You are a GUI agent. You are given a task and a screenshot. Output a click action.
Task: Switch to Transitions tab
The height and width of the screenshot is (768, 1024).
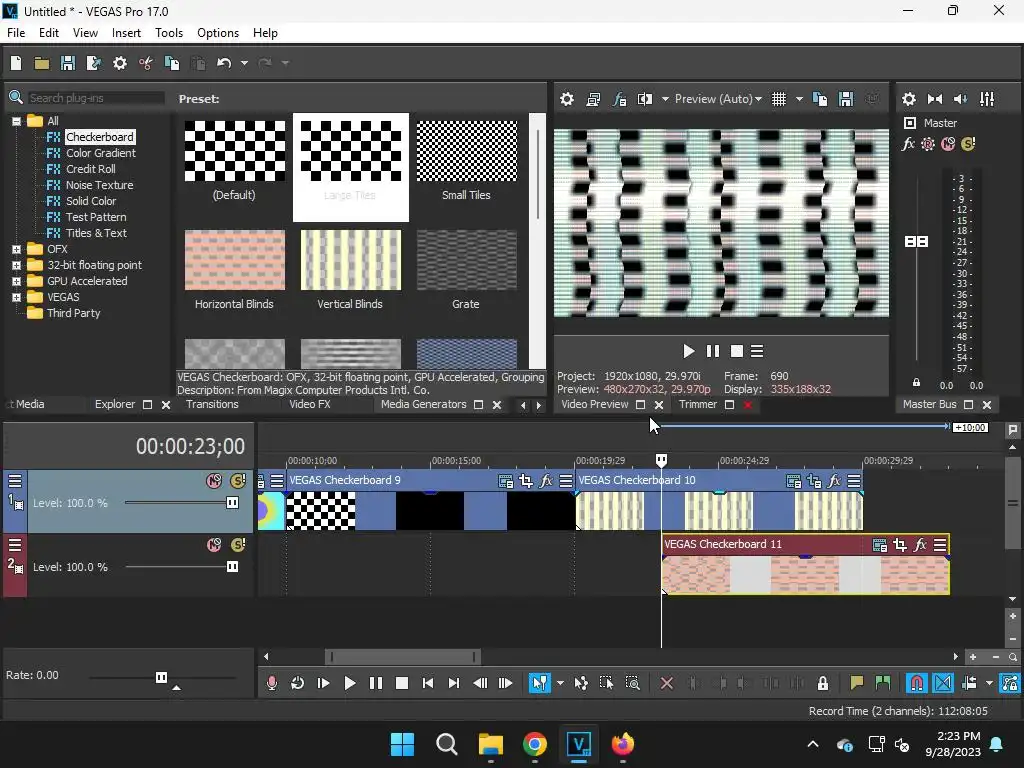click(x=212, y=404)
